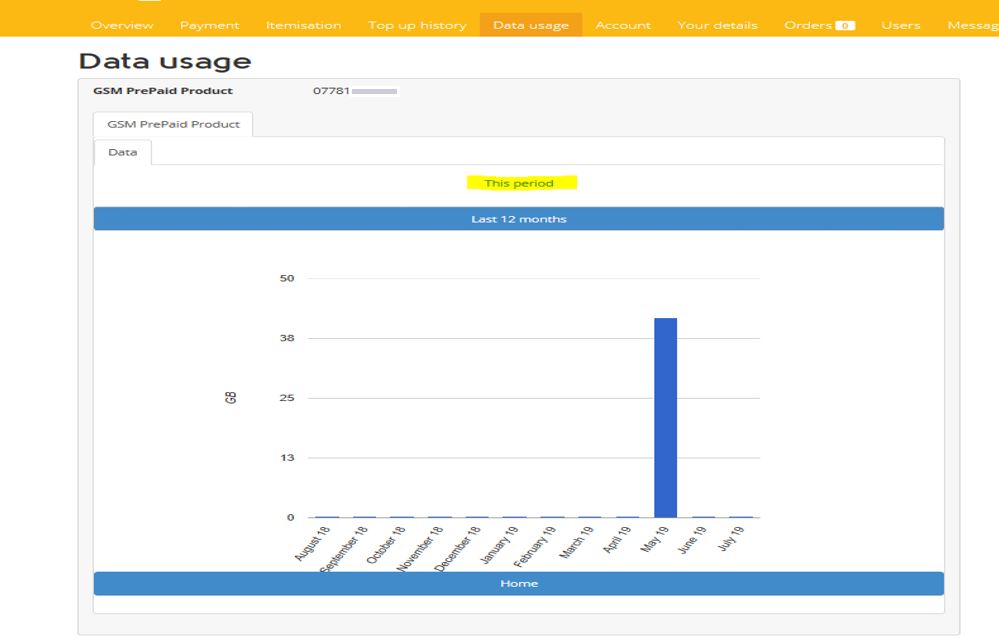The image size is (999, 638).
Task: Select the Home usage category bar
Action: coord(519,582)
